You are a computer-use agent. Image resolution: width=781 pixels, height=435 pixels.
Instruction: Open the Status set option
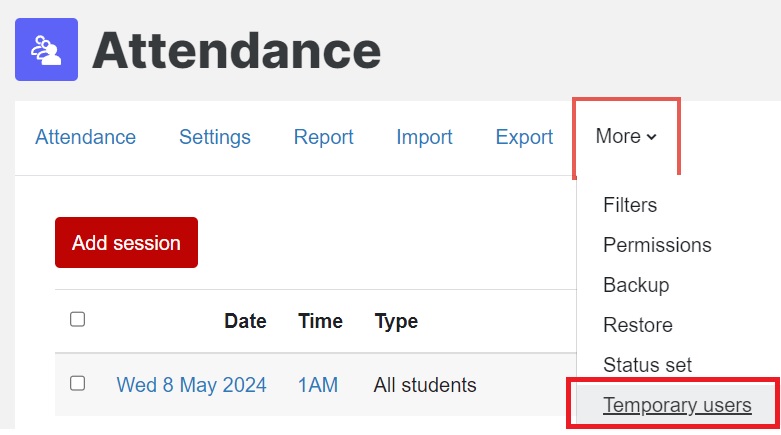(647, 365)
